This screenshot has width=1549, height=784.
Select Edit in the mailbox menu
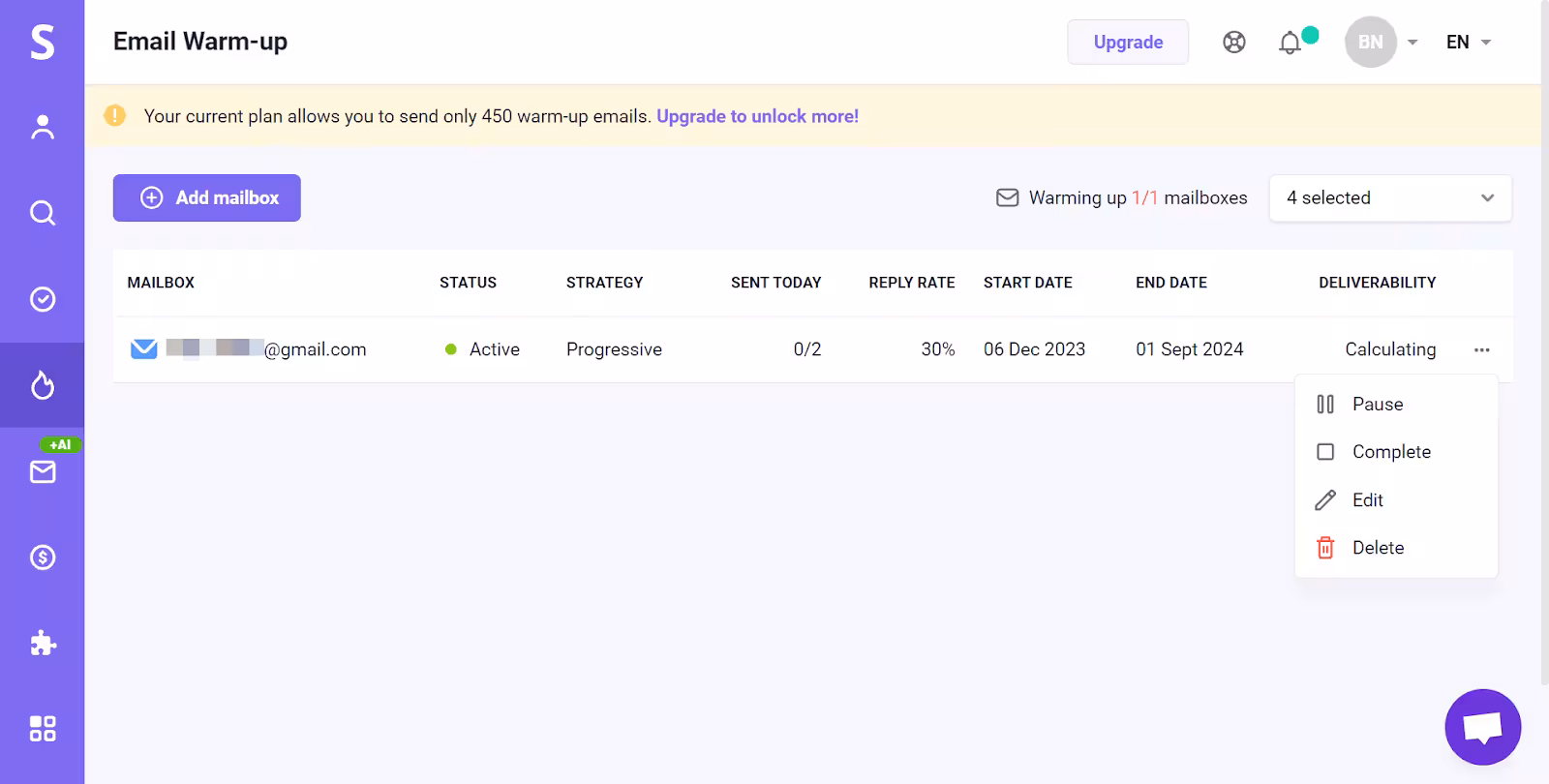(1367, 500)
